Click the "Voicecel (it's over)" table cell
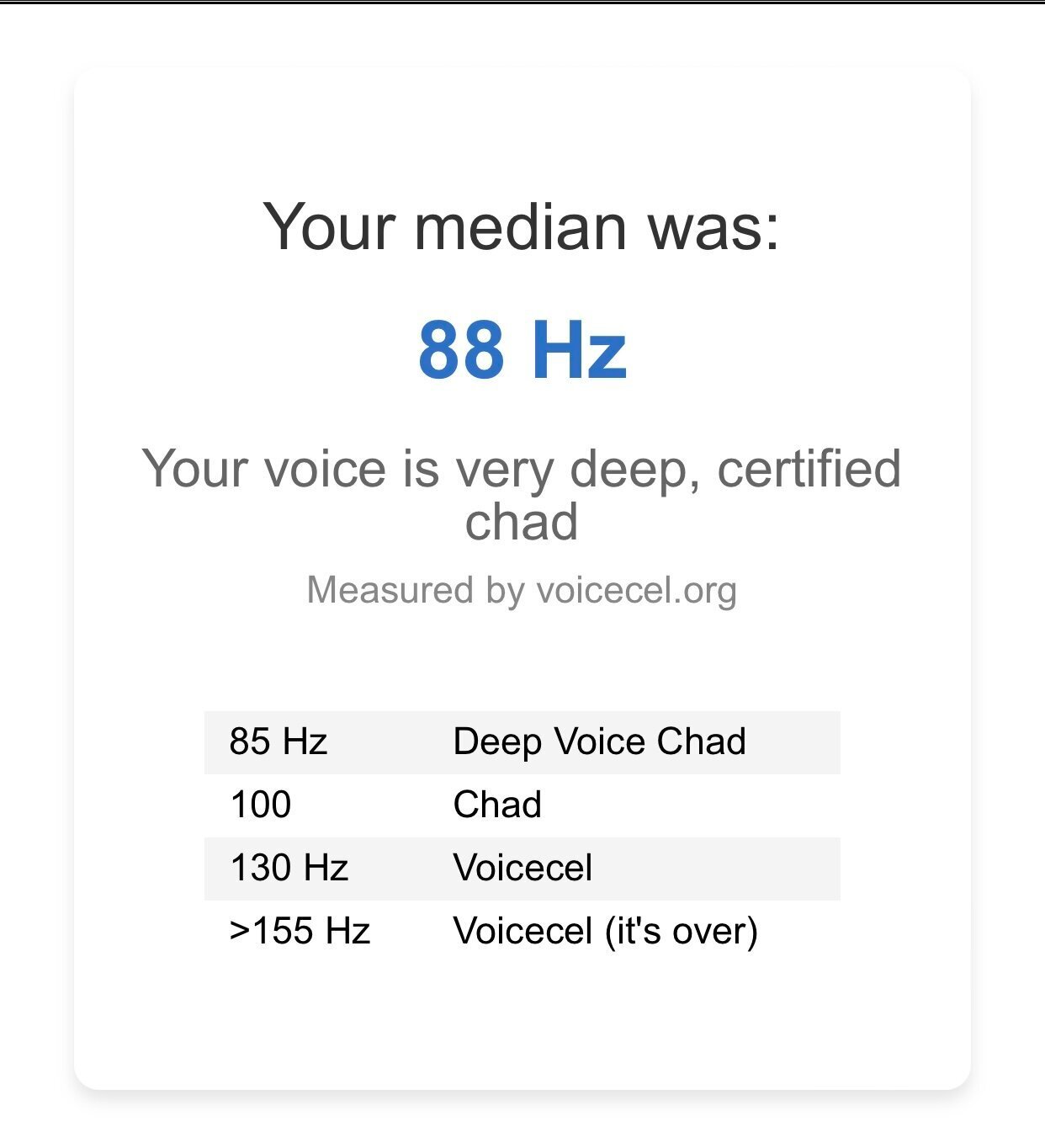Viewport: 1045px width, 1148px height. (605, 932)
